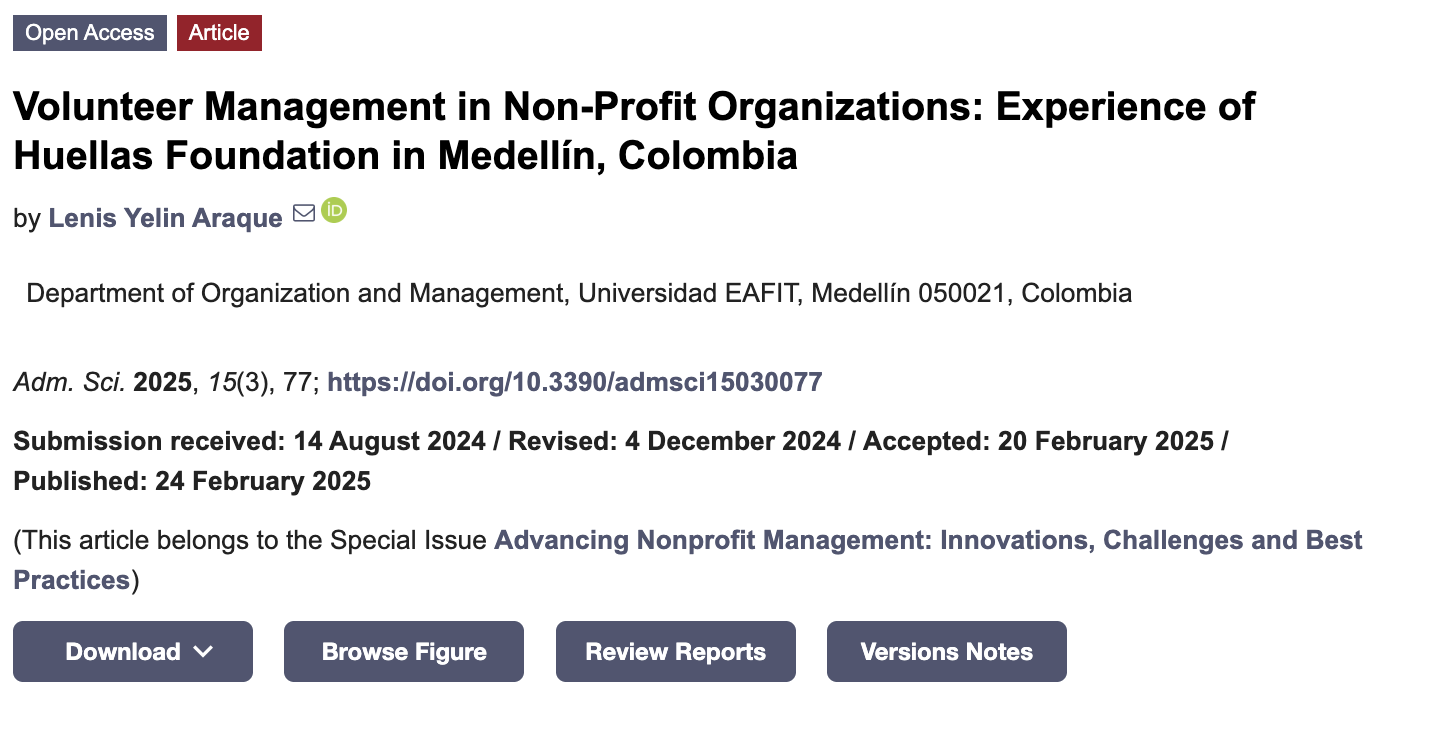1446x750 pixels.
Task: Expand the Download dropdown chevron arrow
Action: click(203, 652)
